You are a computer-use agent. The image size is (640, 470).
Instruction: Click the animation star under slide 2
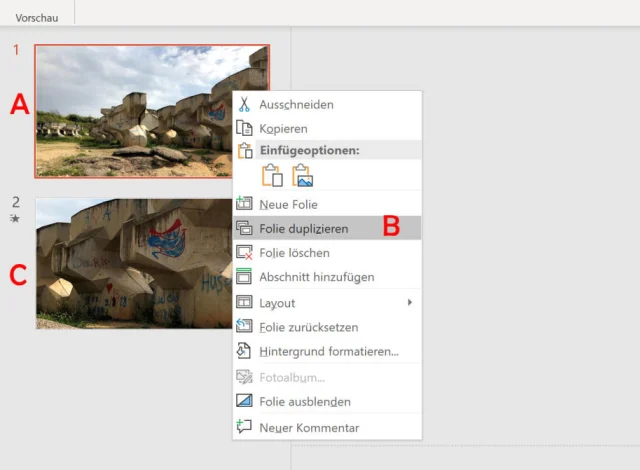[15, 218]
